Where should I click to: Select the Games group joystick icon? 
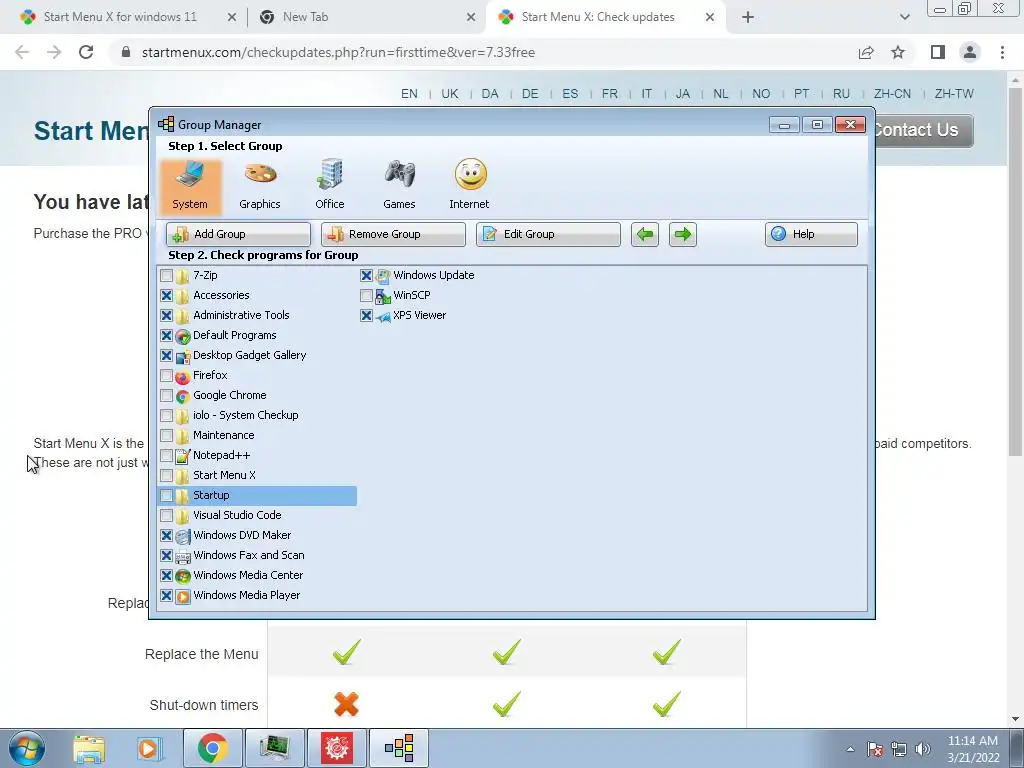pyautogui.click(x=399, y=174)
